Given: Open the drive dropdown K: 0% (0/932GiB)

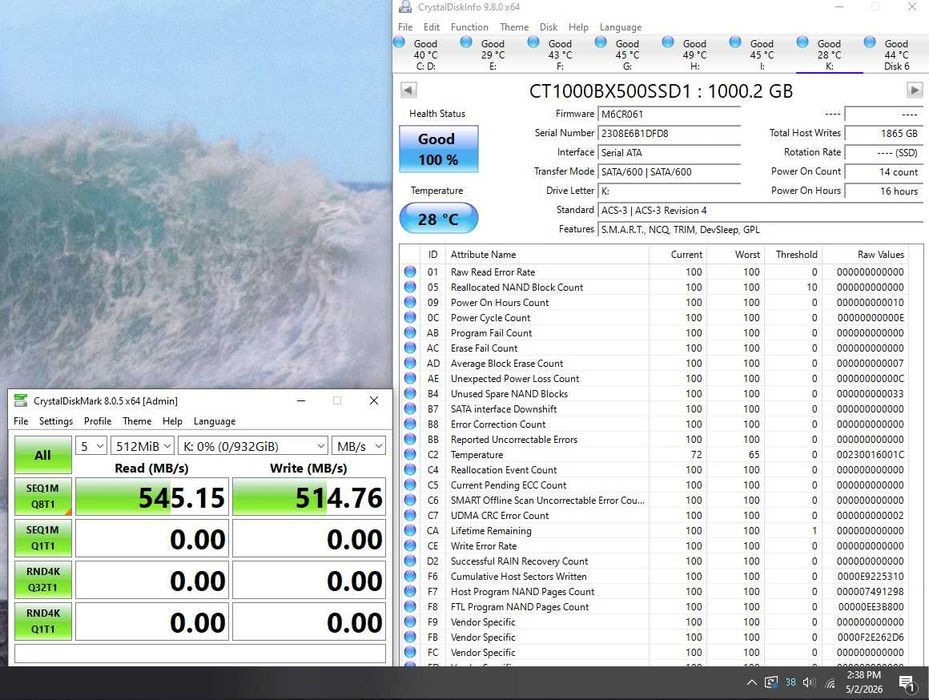Looking at the screenshot, I should point(253,446).
